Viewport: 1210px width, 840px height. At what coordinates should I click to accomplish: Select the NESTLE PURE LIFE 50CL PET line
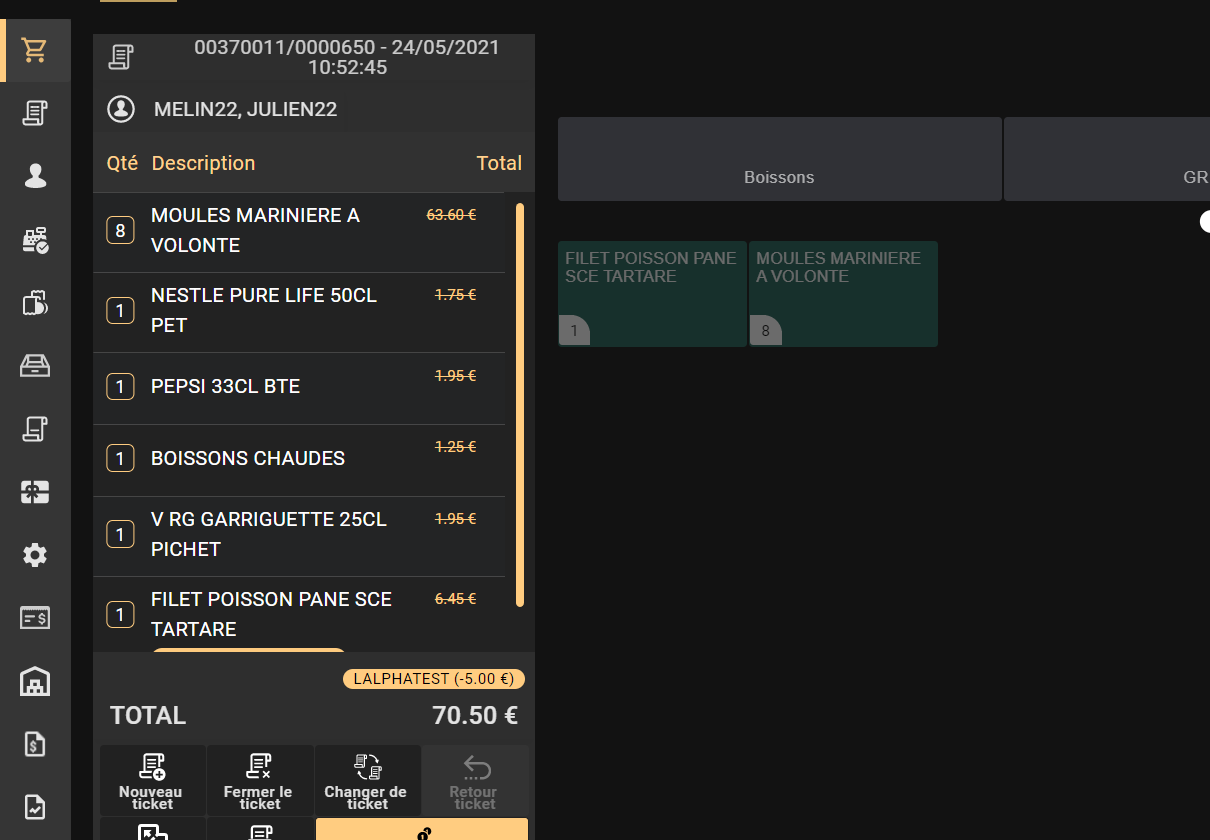[x=299, y=312]
